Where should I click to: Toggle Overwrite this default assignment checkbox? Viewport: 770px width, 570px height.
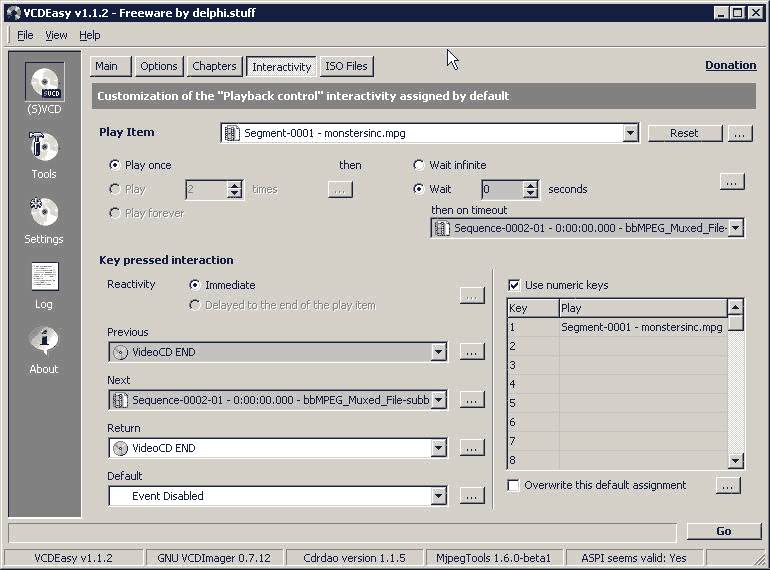coord(514,486)
